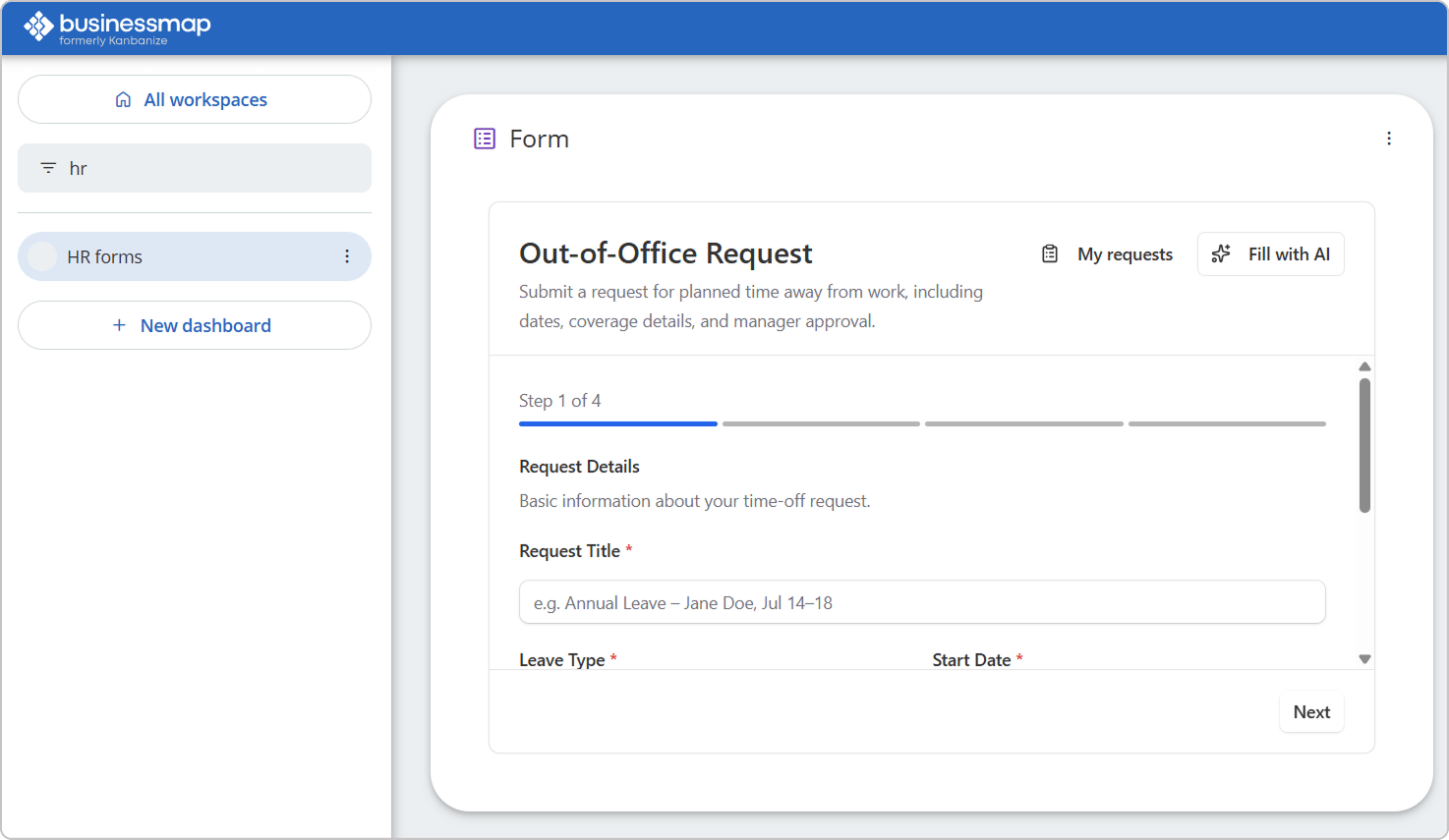
Task: Click the second step progress segment
Action: pyautogui.click(x=821, y=423)
